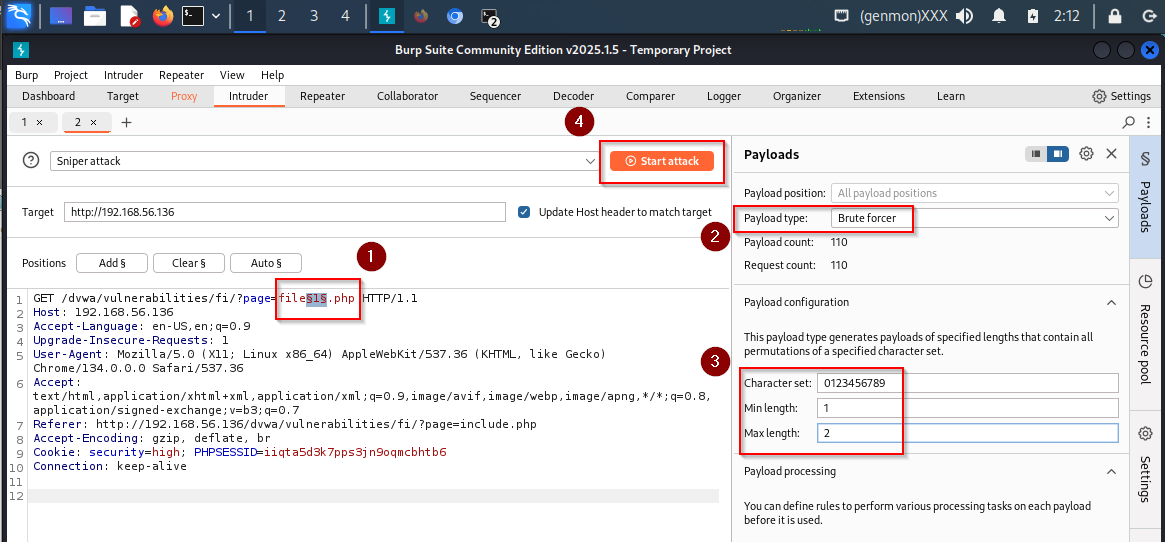Switch to the Dashboard tab

coord(48,96)
